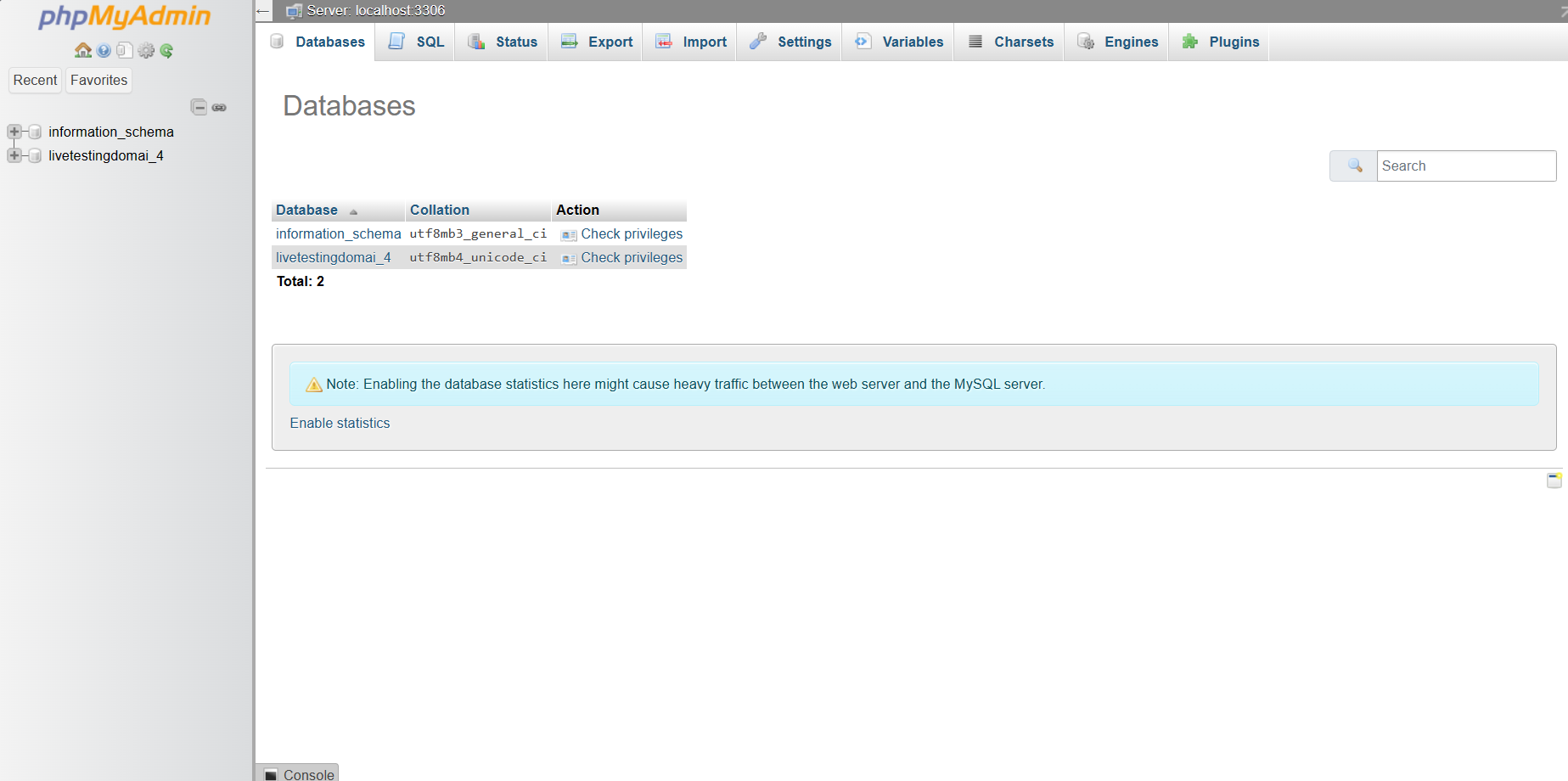1568x781 pixels.
Task: Click the magnifier search icon
Action: click(x=1352, y=166)
